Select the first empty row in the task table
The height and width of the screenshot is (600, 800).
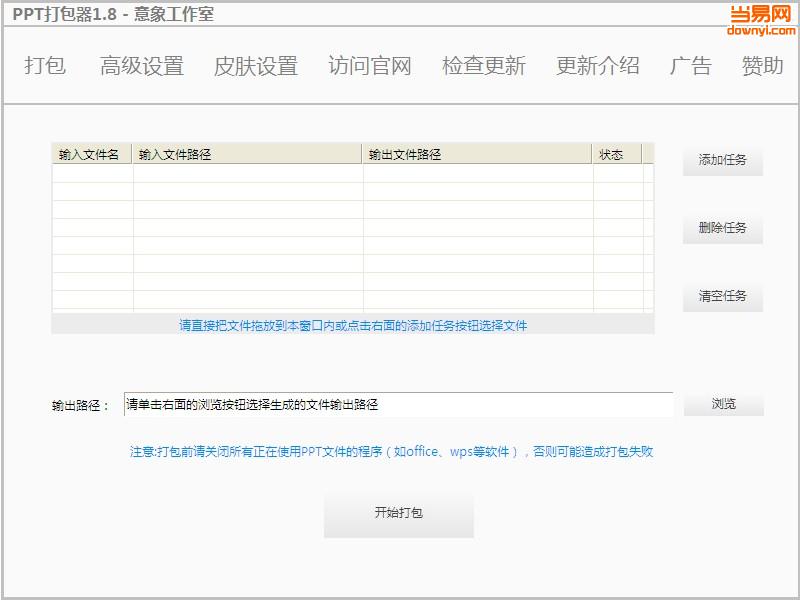pyautogui.click(x=352, y=175)
